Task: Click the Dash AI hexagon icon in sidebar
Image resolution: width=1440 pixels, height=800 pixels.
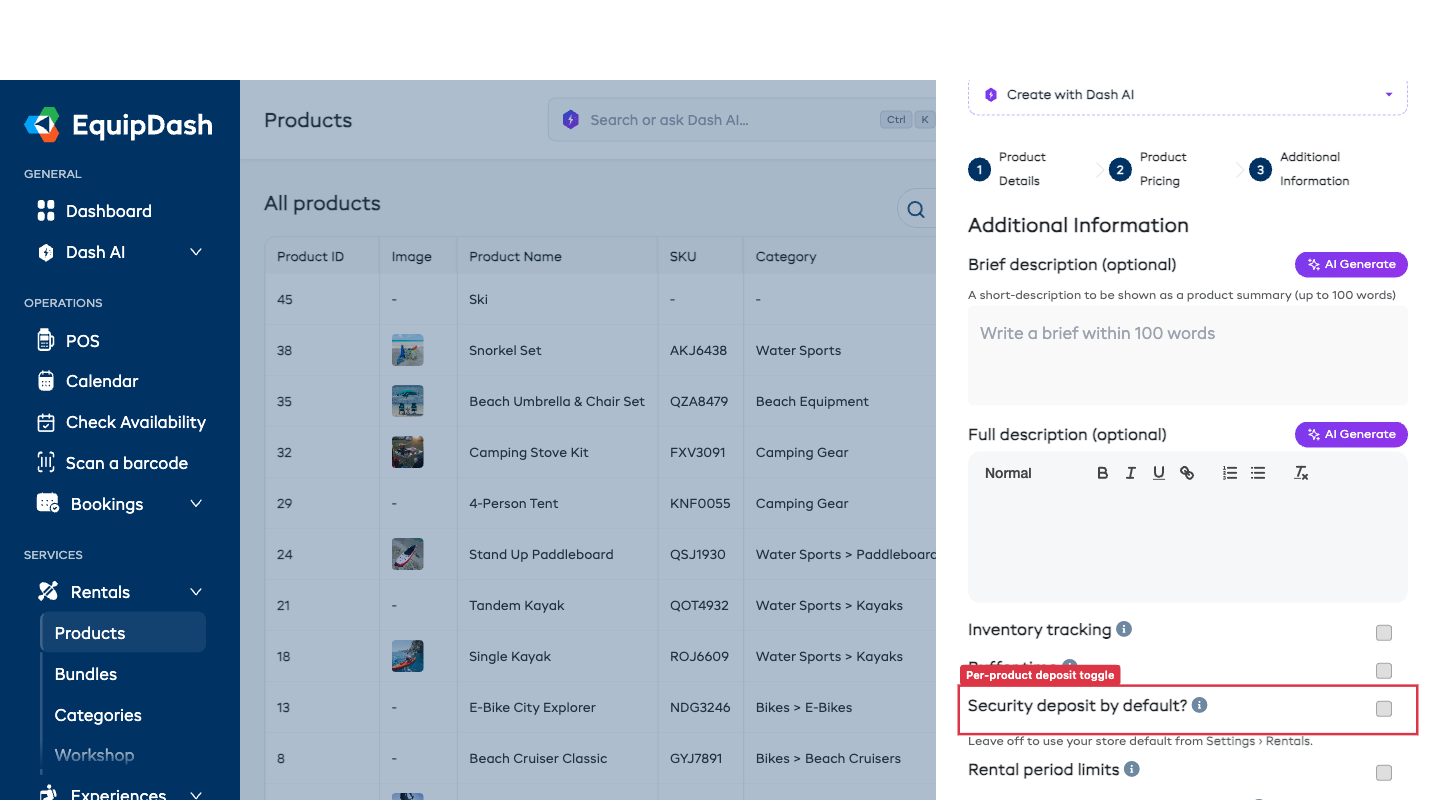Action: pyautogui.click(x=46, y=252)
